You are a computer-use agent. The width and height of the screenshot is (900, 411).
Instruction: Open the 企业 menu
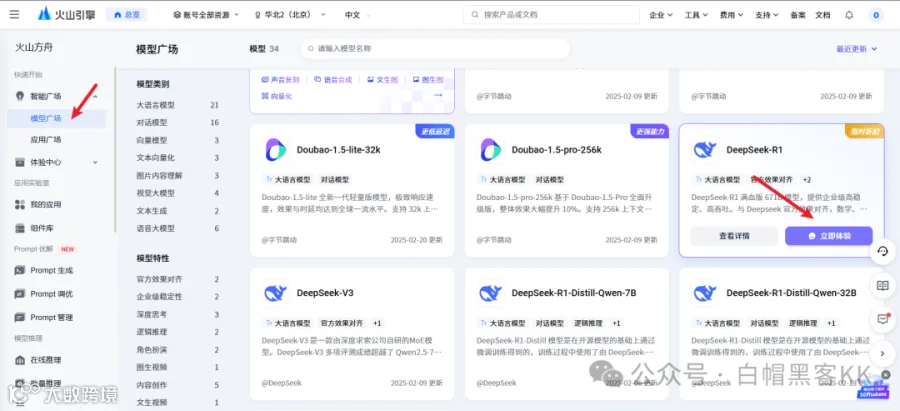[x=661, y=15]
